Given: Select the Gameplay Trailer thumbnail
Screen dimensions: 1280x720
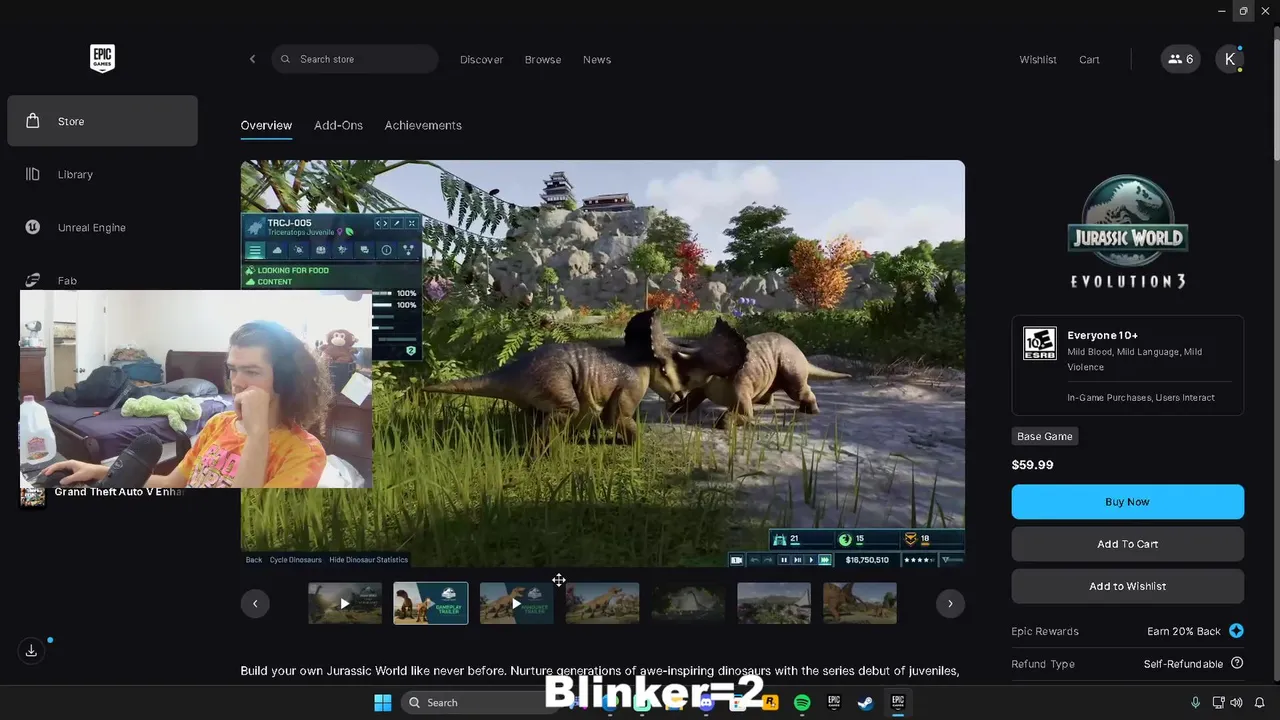Looking at the screenshot, I should pyautogui.click(x=431, y=603).
